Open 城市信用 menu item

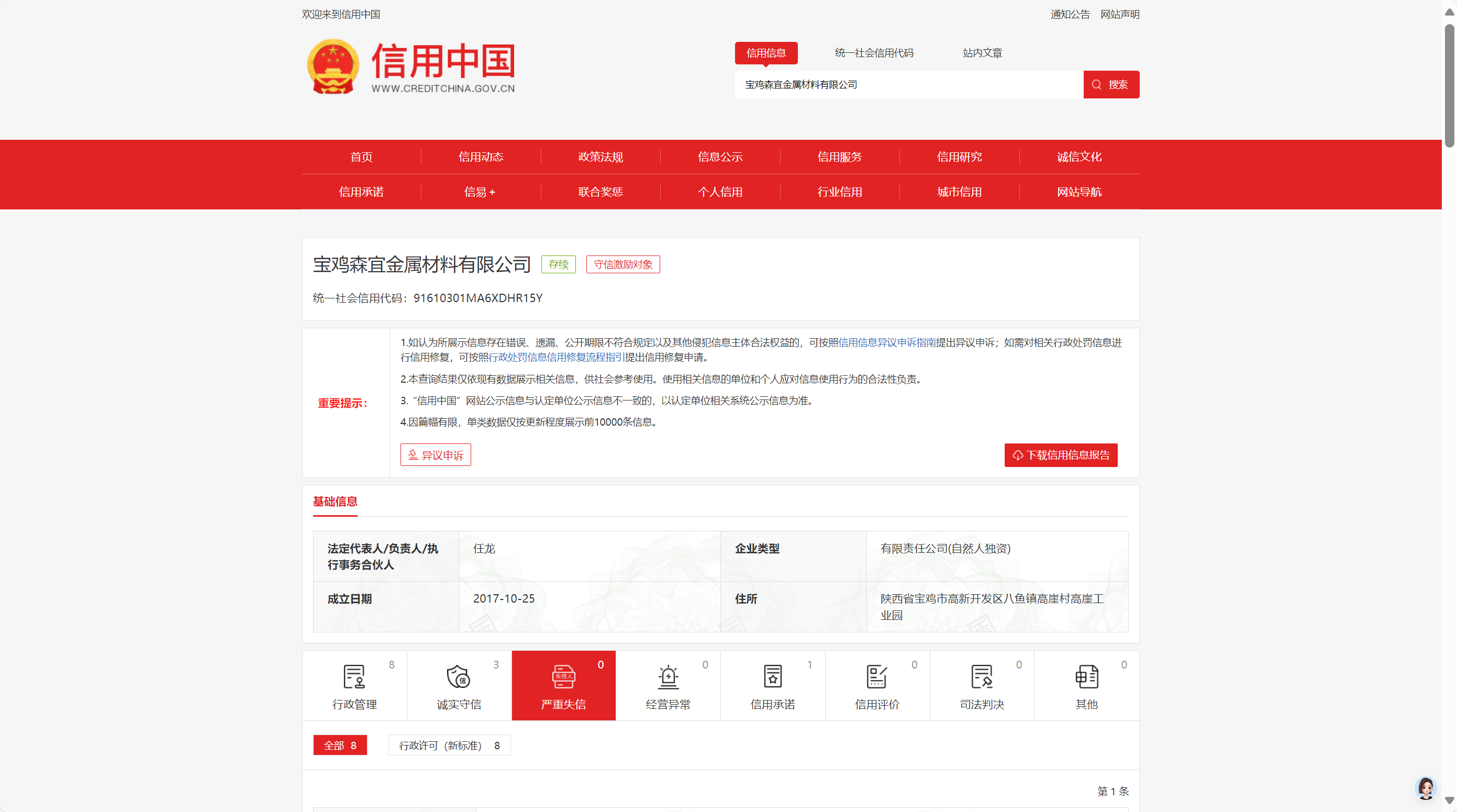(959, 192)
